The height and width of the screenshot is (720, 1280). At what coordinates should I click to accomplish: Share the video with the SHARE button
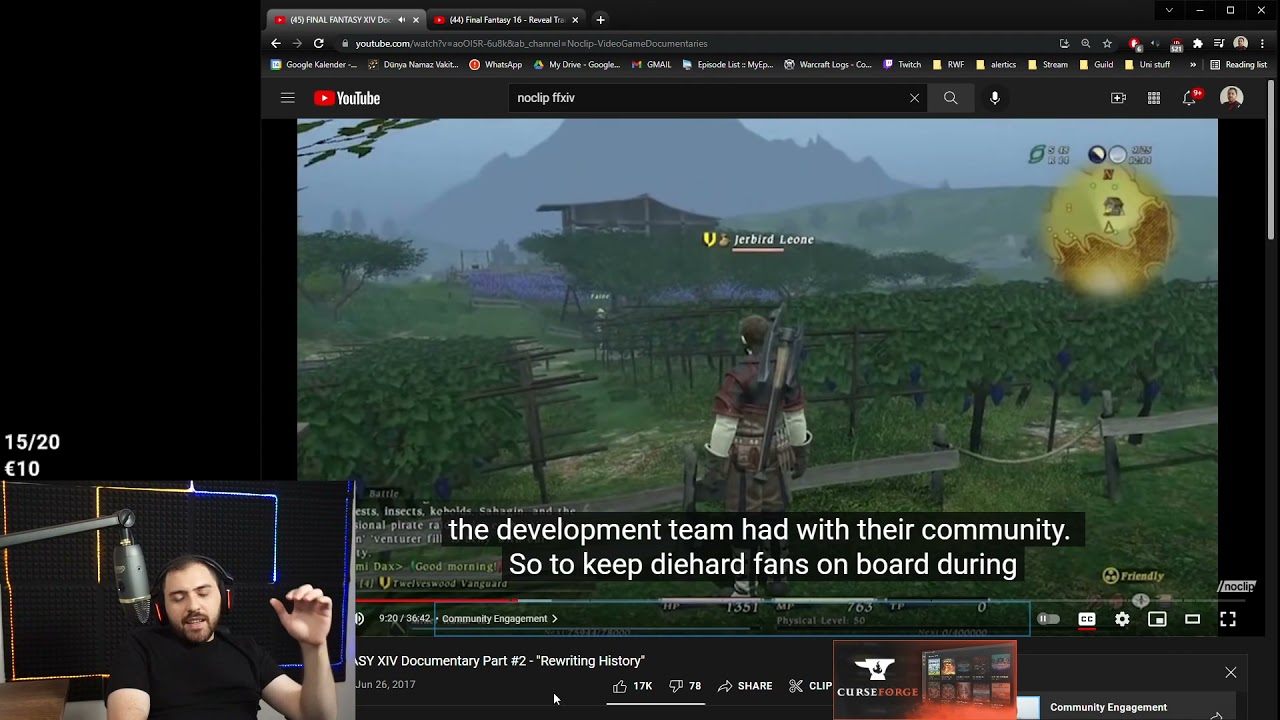[x=745, y=686]
